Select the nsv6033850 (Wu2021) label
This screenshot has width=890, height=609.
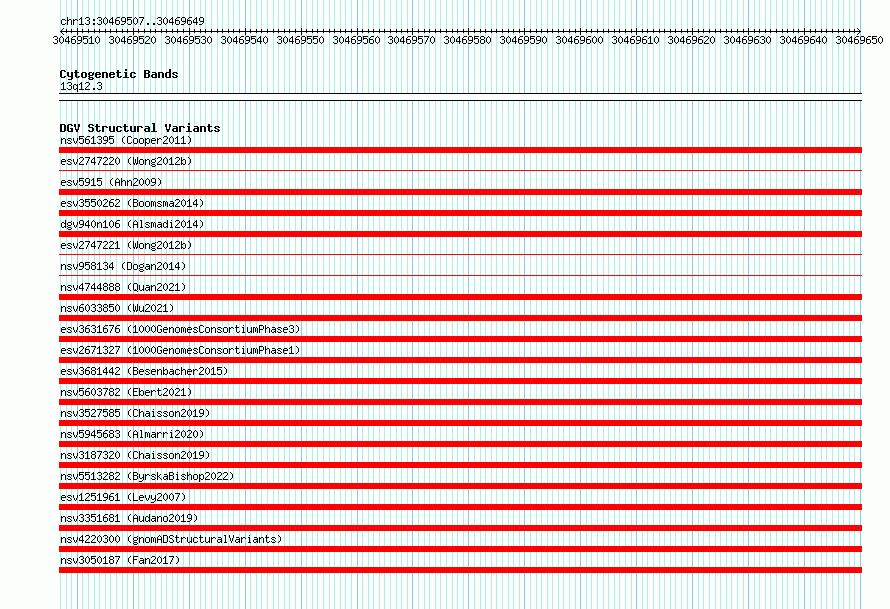pyautogui.click(x=117, y=308)
